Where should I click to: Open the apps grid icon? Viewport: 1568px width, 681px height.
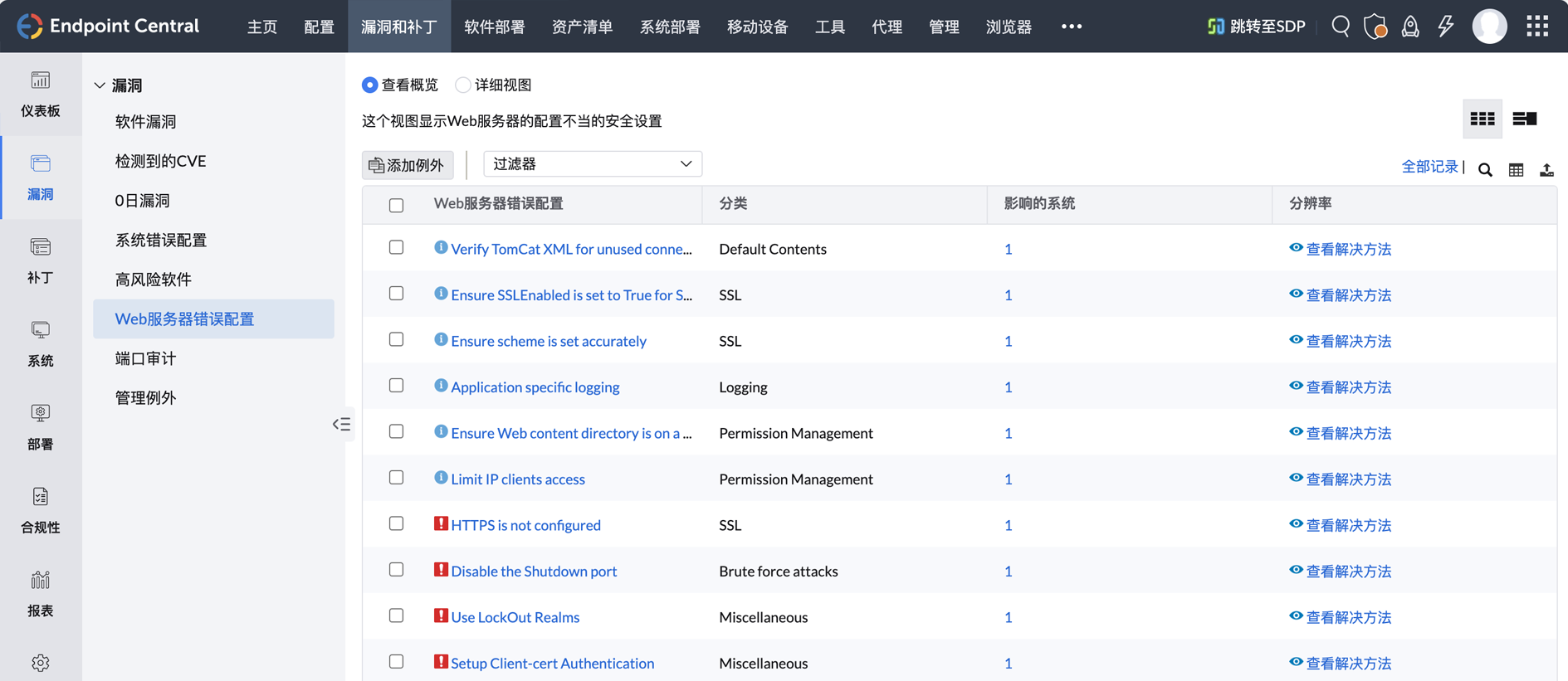click(1537, 27)
